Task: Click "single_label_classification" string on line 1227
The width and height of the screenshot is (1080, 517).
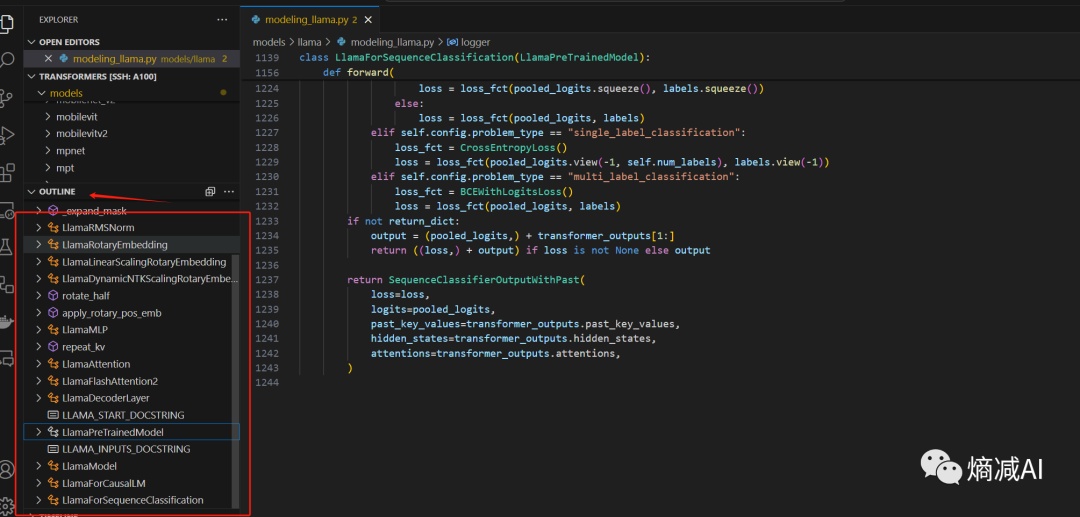Action: [653, 132]
